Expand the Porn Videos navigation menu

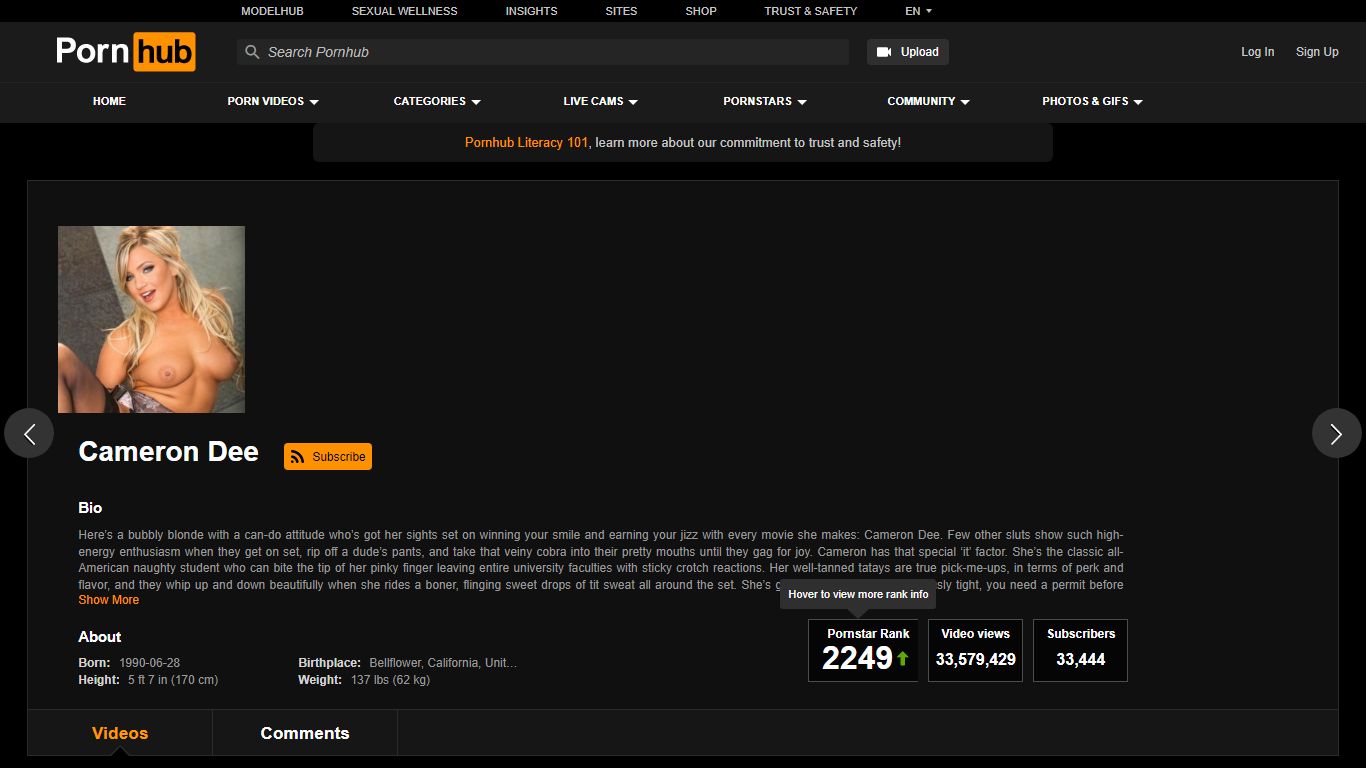click(x=273, y=101)
